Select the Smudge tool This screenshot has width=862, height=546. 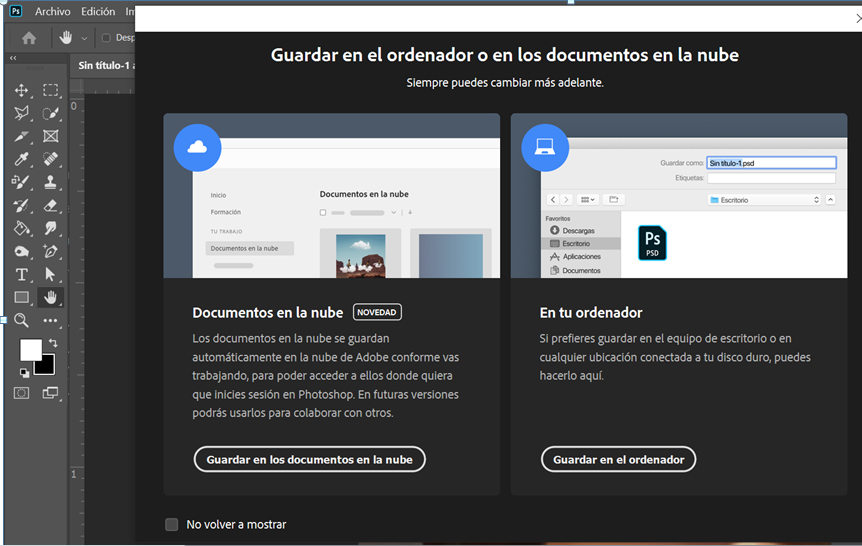(x=51, y=228)
